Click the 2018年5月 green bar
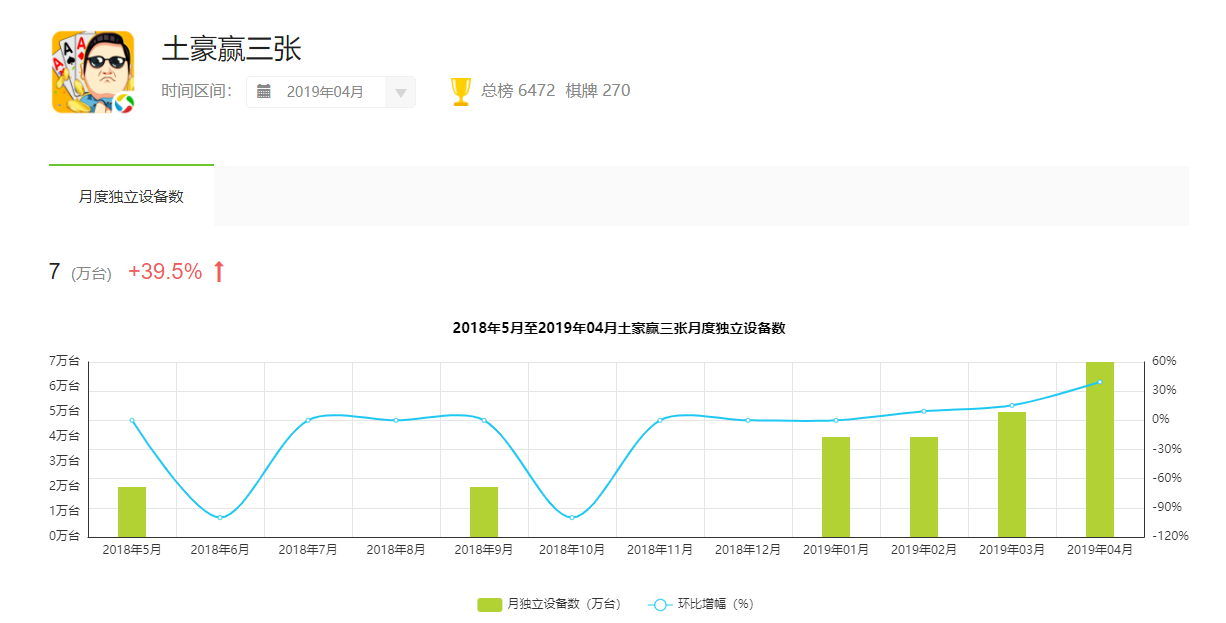The image size is (1226, 623). coord(132,512)
